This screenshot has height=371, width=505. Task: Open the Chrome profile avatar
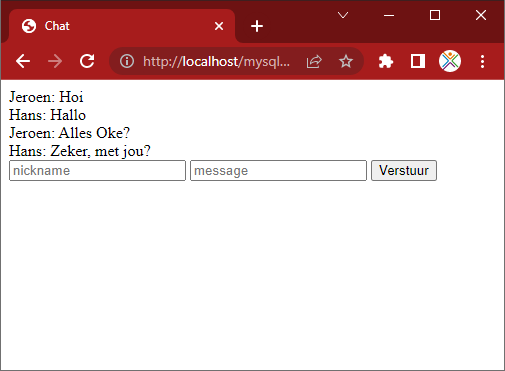point(450,61)
